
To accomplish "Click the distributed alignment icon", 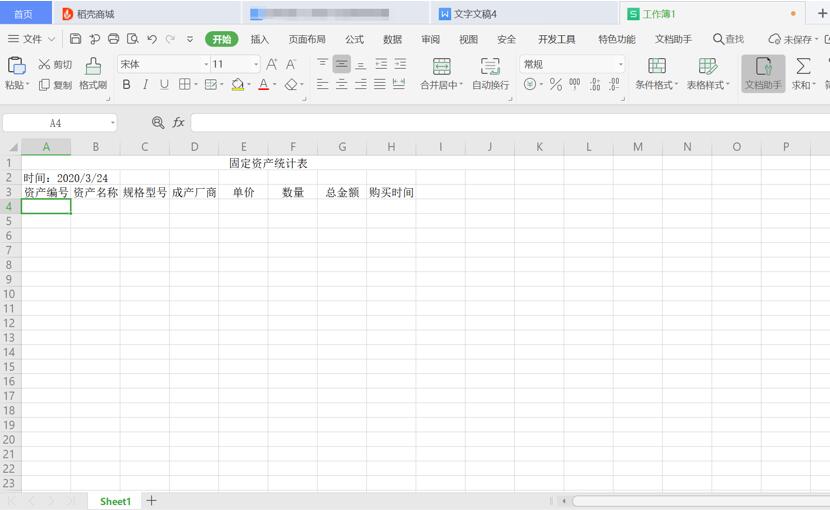I will (399, 84).
